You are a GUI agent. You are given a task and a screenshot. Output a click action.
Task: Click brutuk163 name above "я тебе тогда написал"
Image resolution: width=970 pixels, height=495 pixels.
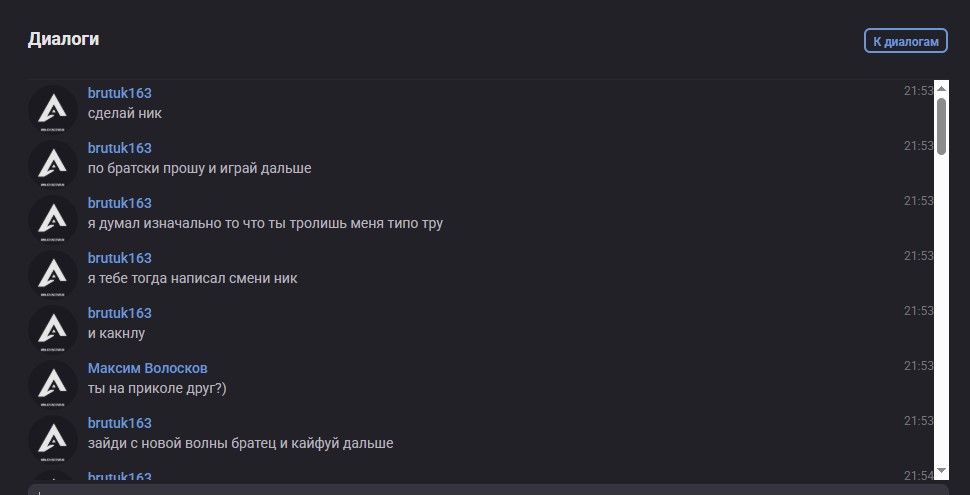[x=119, y=258]
